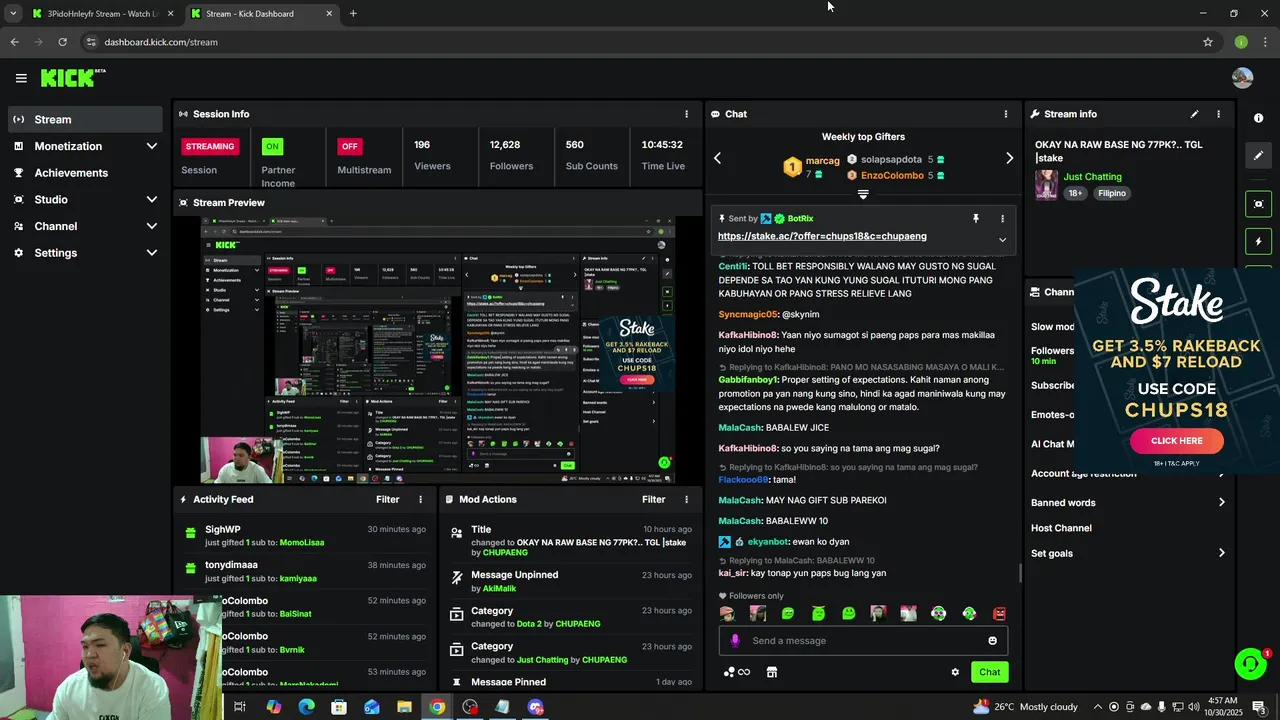
Task: Click the Kick logo
Action: [72, 78]
